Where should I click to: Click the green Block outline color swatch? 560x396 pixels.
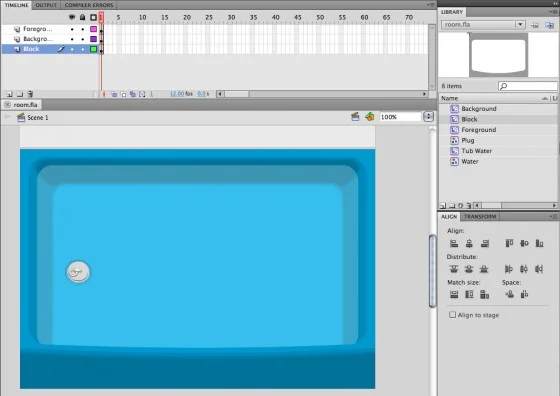[94, 49]
